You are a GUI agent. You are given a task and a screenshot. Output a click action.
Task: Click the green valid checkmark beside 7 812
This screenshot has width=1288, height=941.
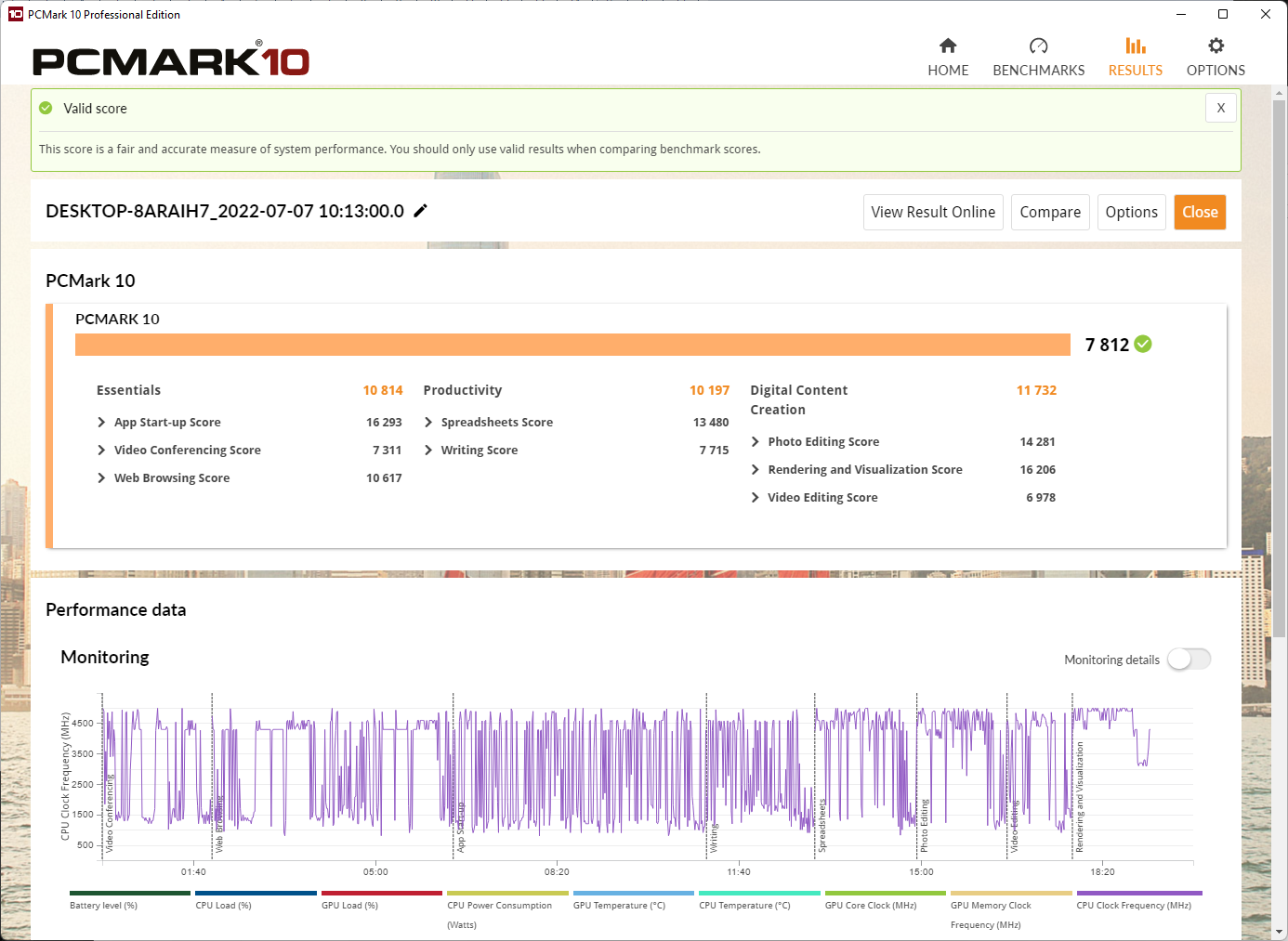[1143, 345]
